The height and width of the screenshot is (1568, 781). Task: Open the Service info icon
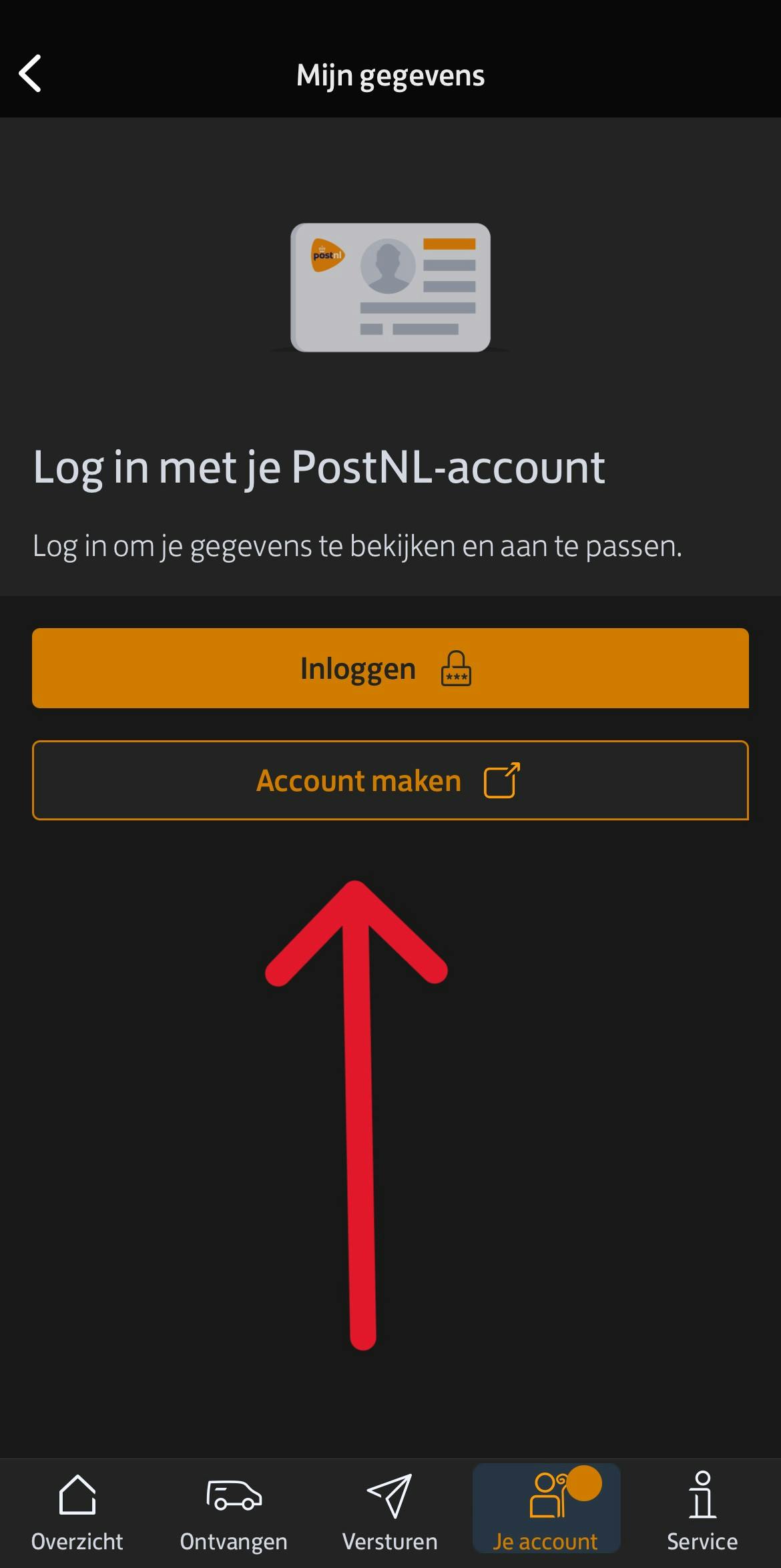[x=702, y=1495]
